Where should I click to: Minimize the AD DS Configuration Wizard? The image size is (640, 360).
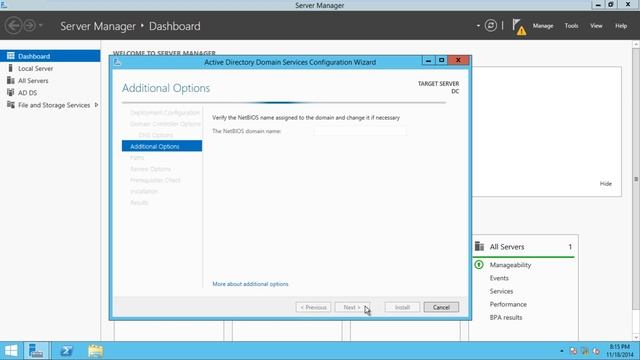pyautogui.click(x=428, y=60)
